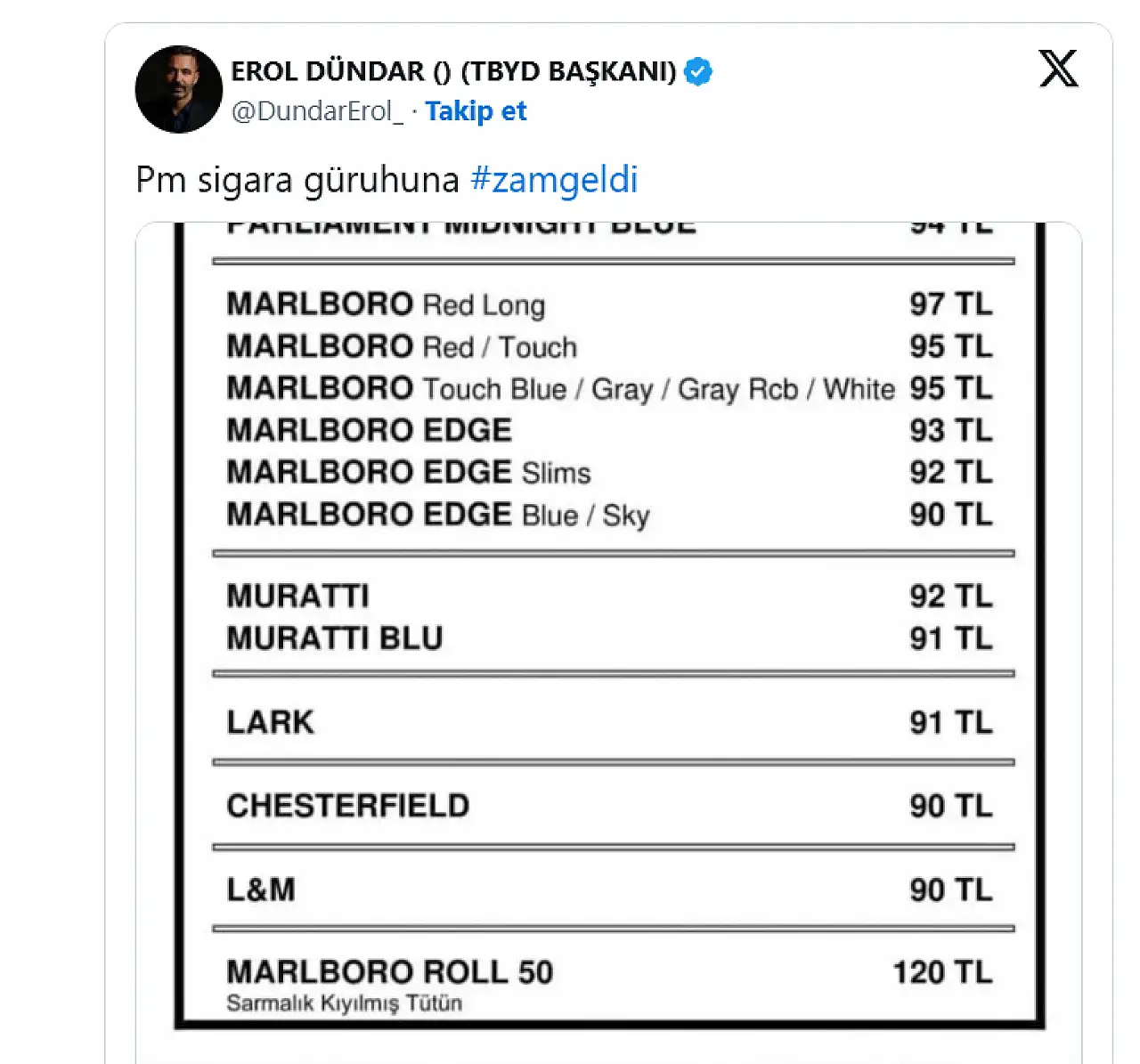Viewport: 1140px width, 1064px height.
Task: Click the X logo icon
Action: pyautogui.click(x=1058, y=69)
